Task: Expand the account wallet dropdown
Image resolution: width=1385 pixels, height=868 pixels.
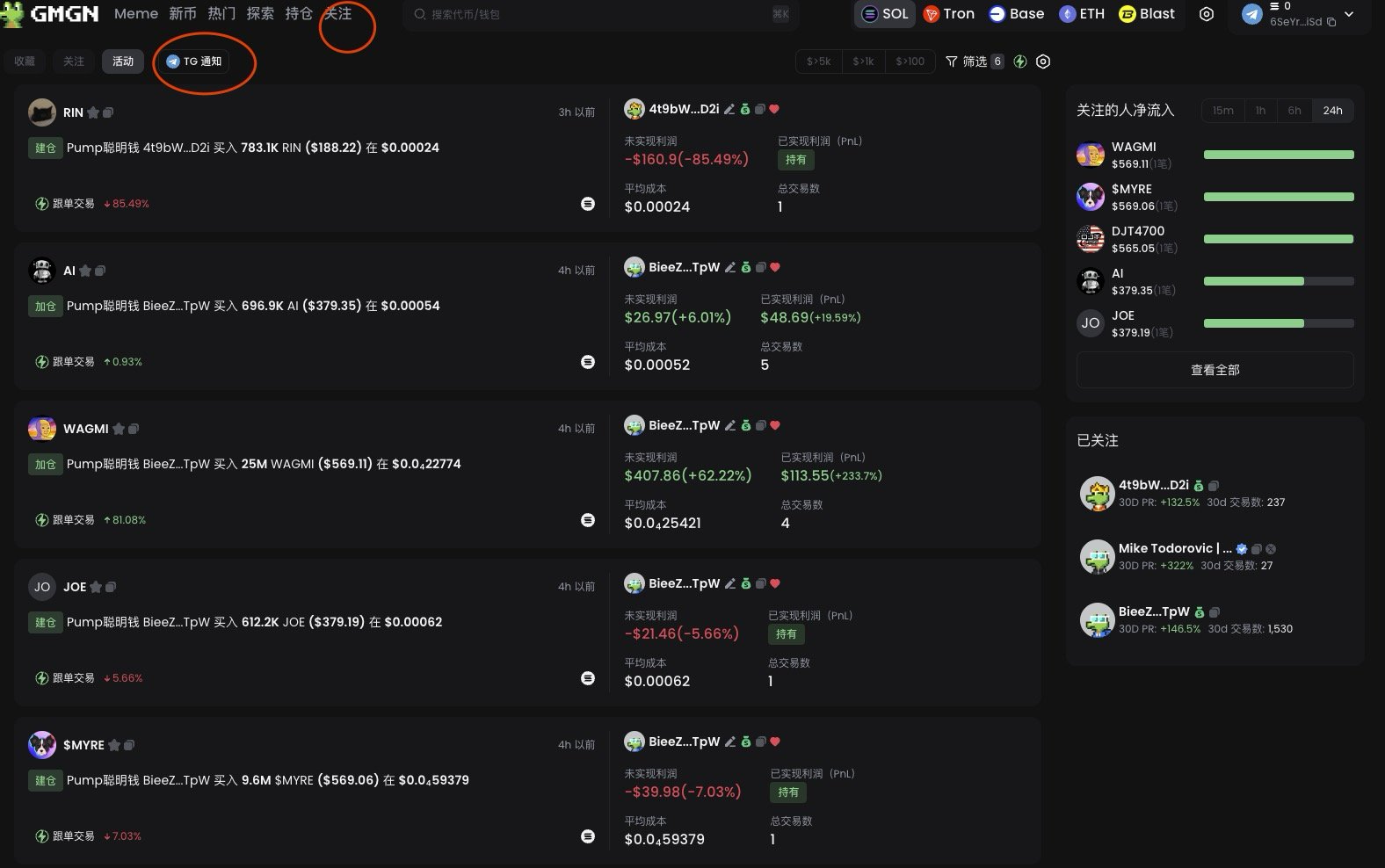Action: point(1349,14)
